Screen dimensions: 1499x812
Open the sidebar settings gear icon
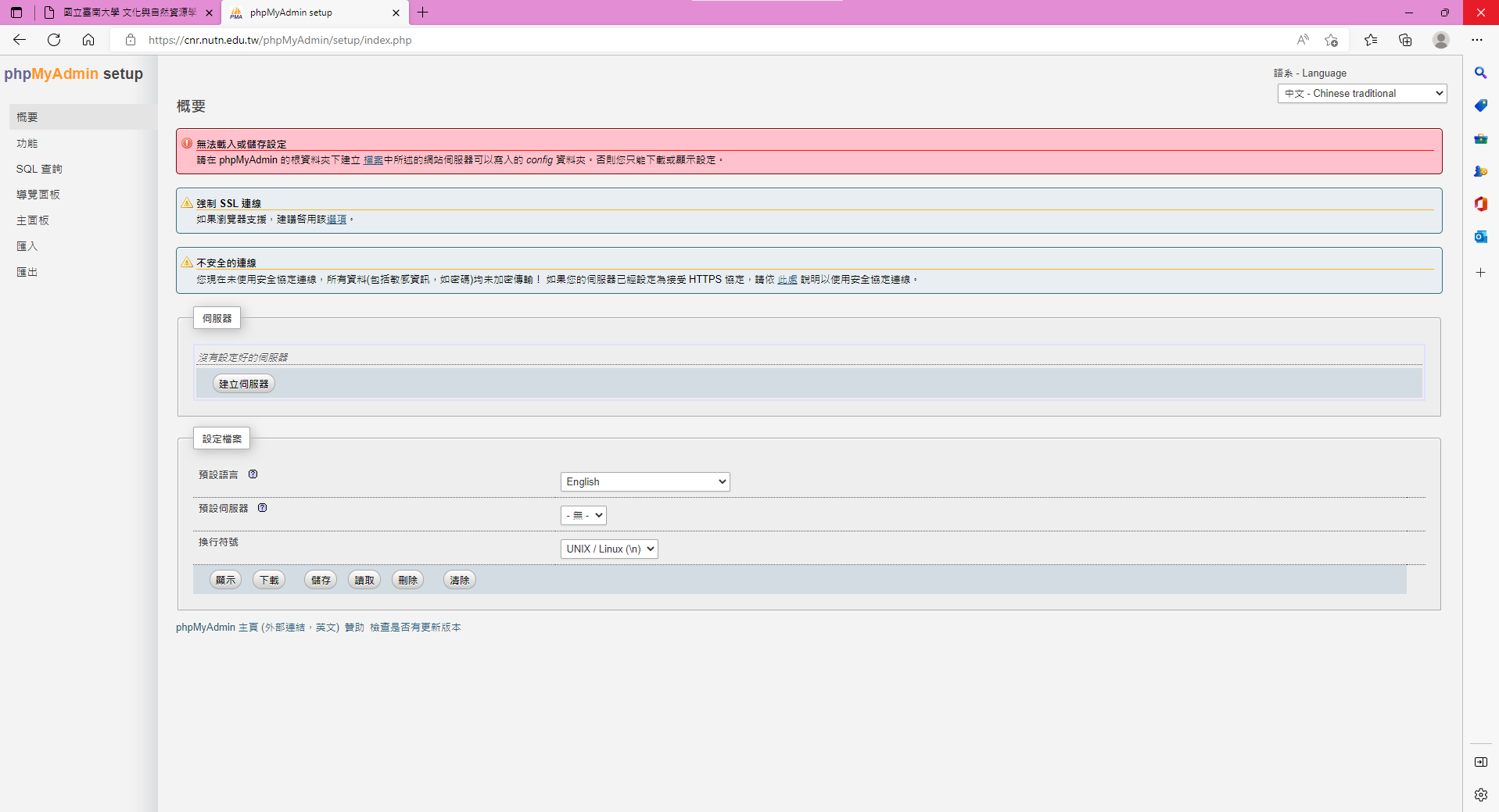tap(1481, 795)
